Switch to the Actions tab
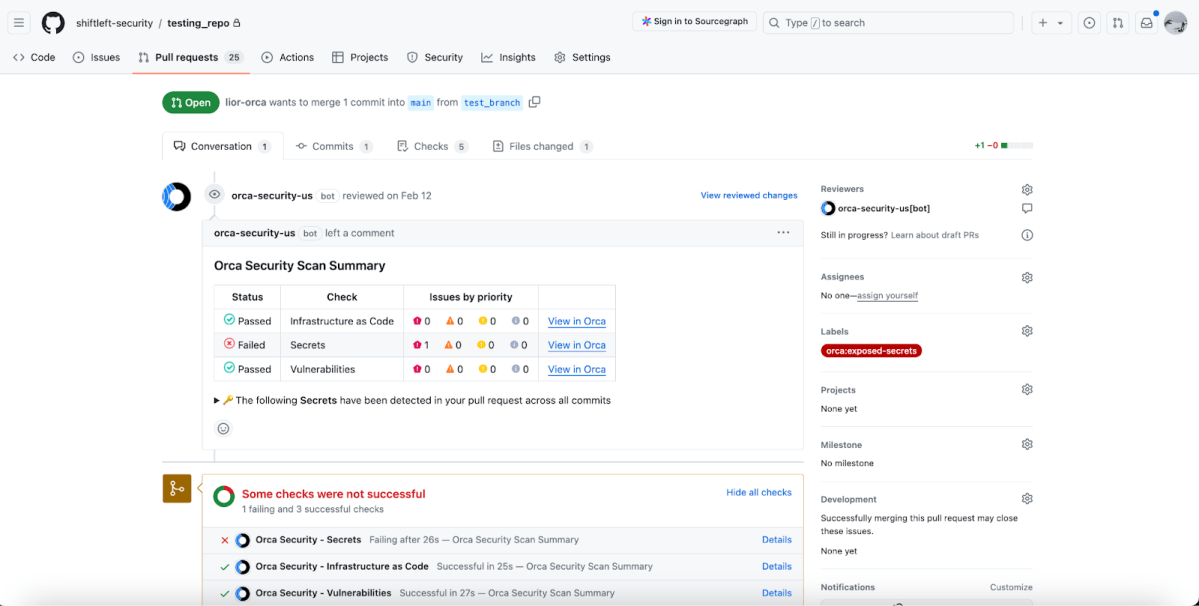Image resolution: width=1199 pixels, height=606 pixels. [x=288, y=57]
